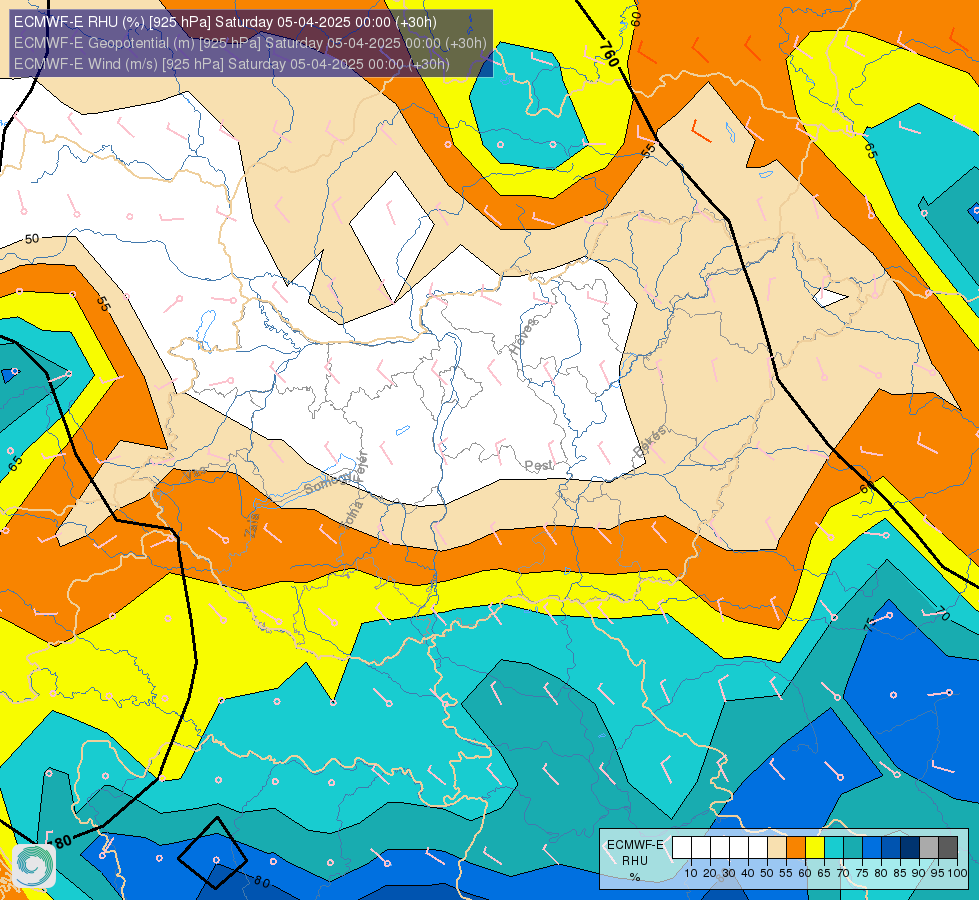This screenshot has width=979, height=900.
Task: Click the legend tick label 10
Action: click(691, 873)
